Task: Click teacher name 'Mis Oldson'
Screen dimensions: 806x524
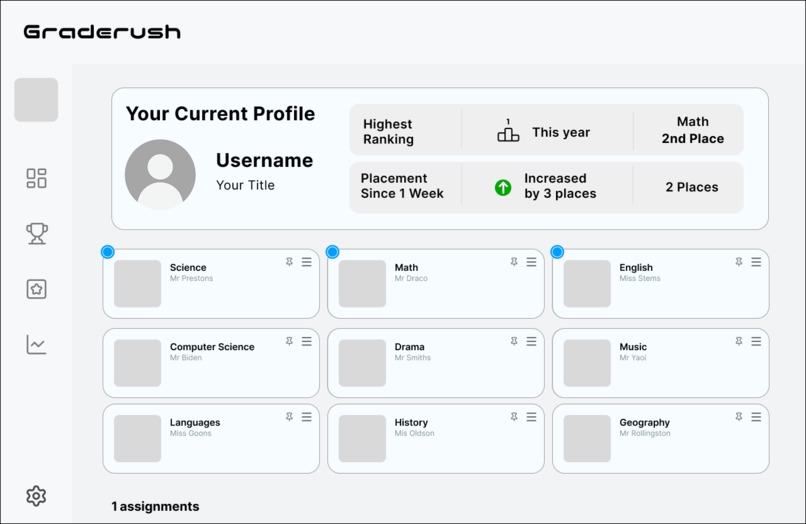Action: pos(414,433)
